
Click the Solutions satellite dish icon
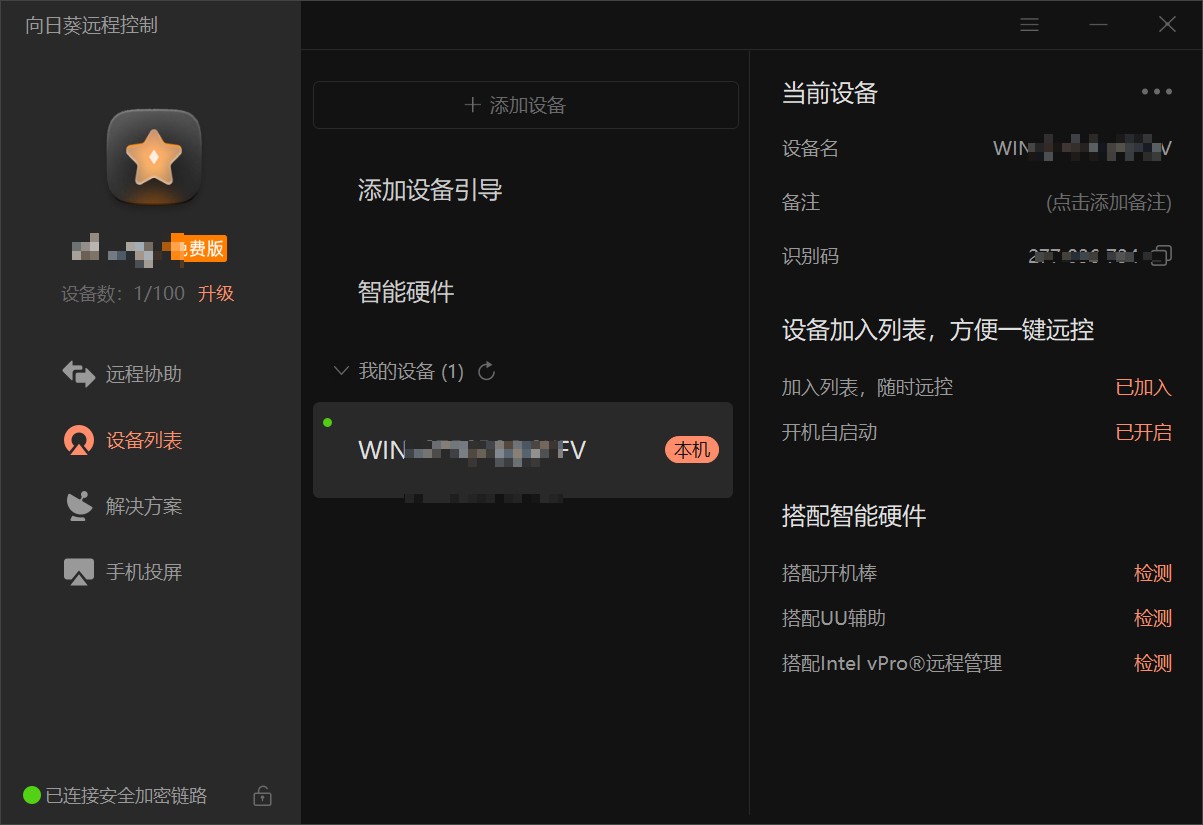click(79, 506)
